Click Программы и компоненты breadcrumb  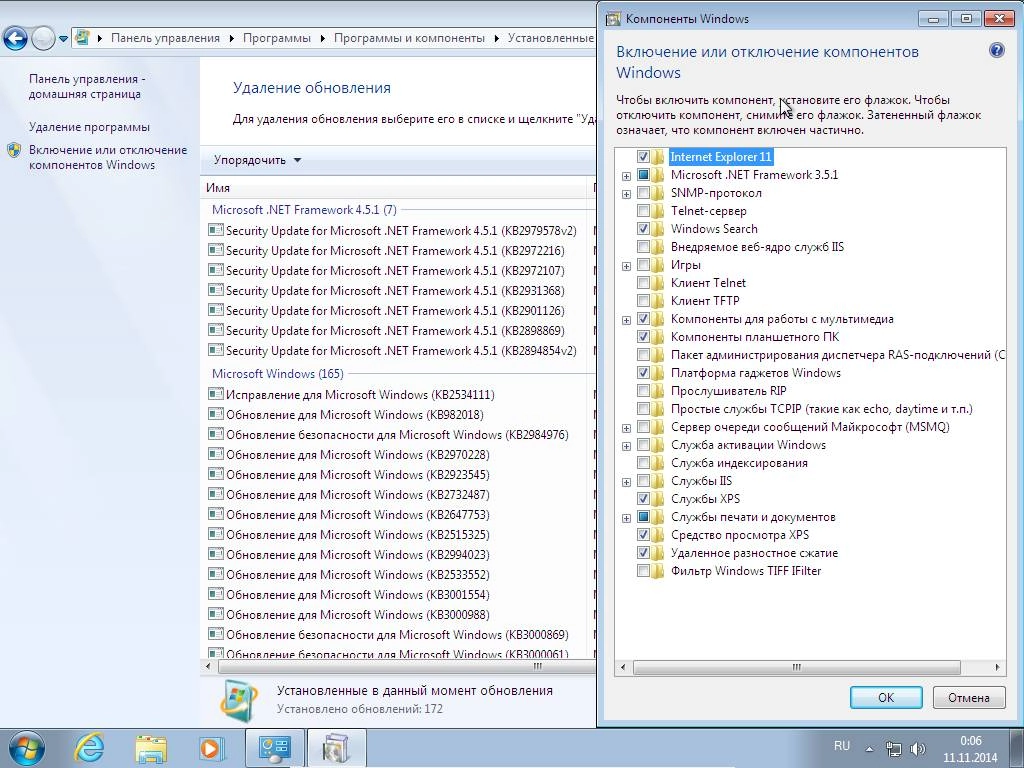[409, 38]
